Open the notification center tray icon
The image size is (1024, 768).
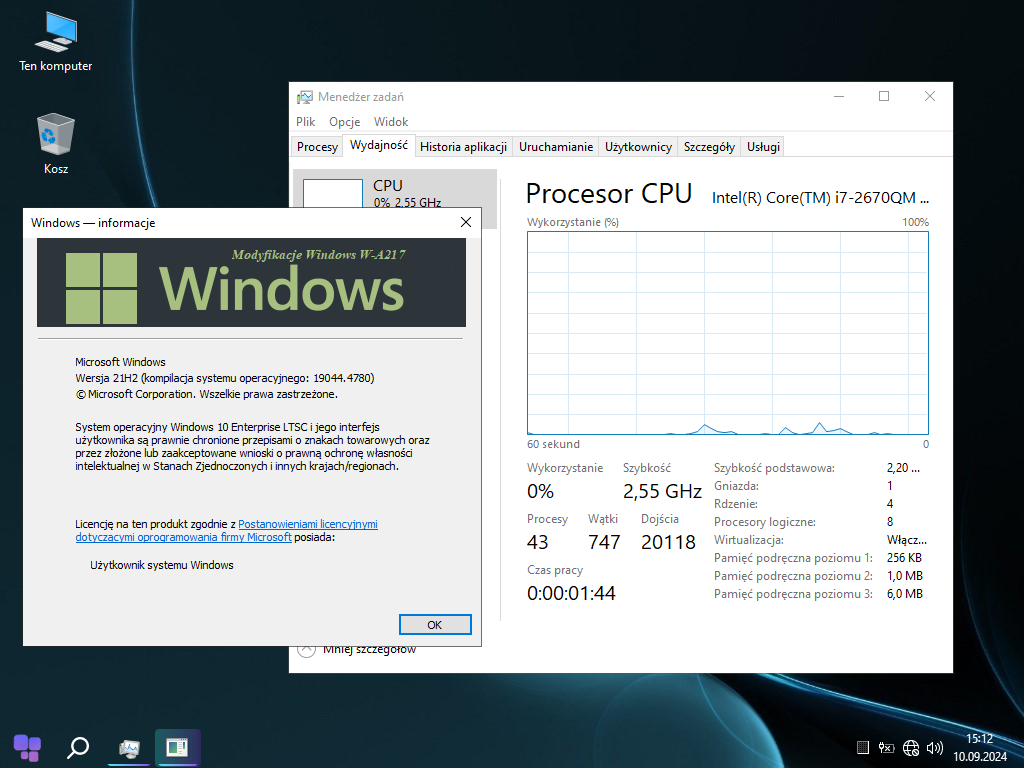coord(863,747)
